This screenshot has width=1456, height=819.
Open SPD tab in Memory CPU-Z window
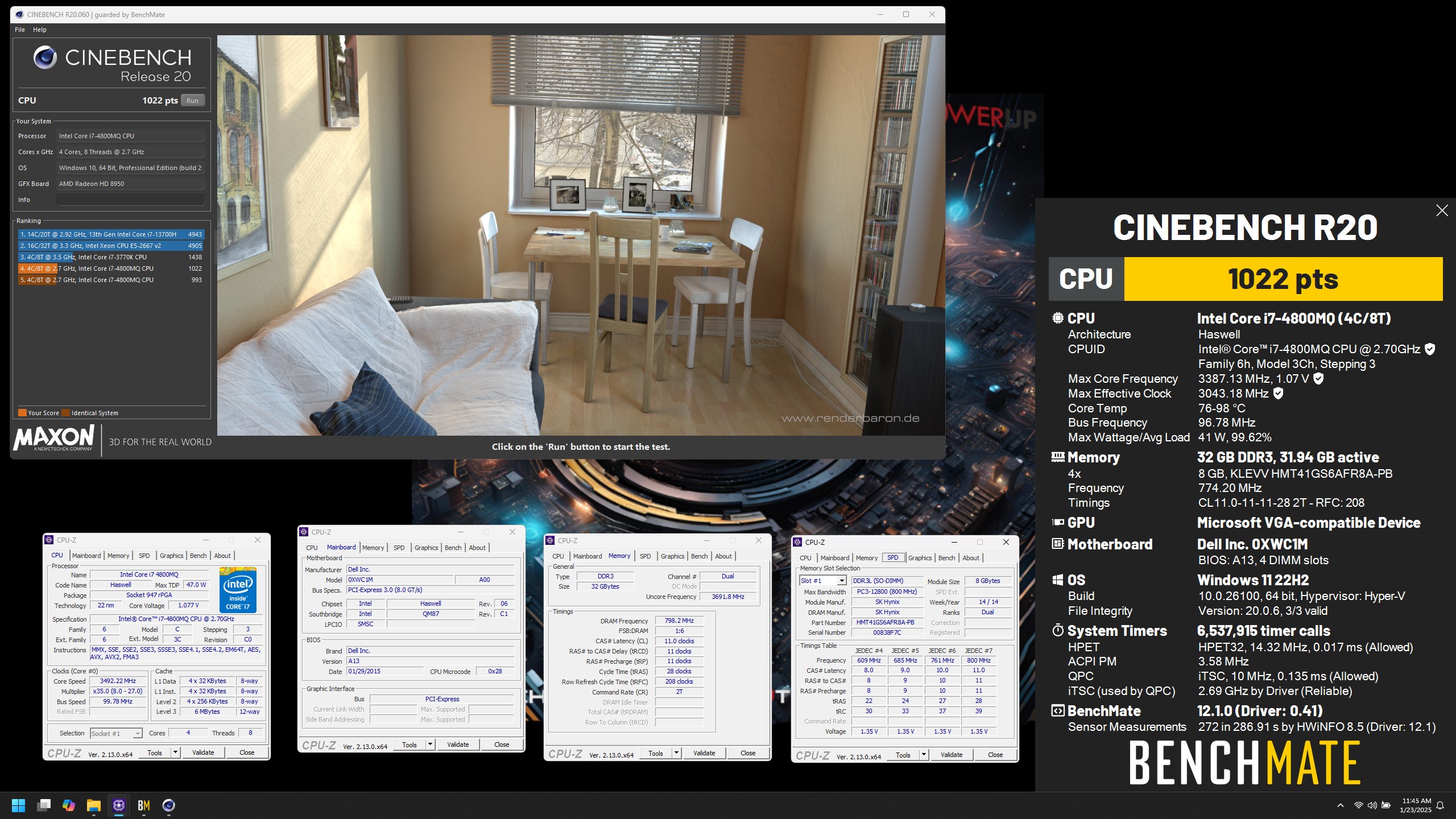click(646, 556)
